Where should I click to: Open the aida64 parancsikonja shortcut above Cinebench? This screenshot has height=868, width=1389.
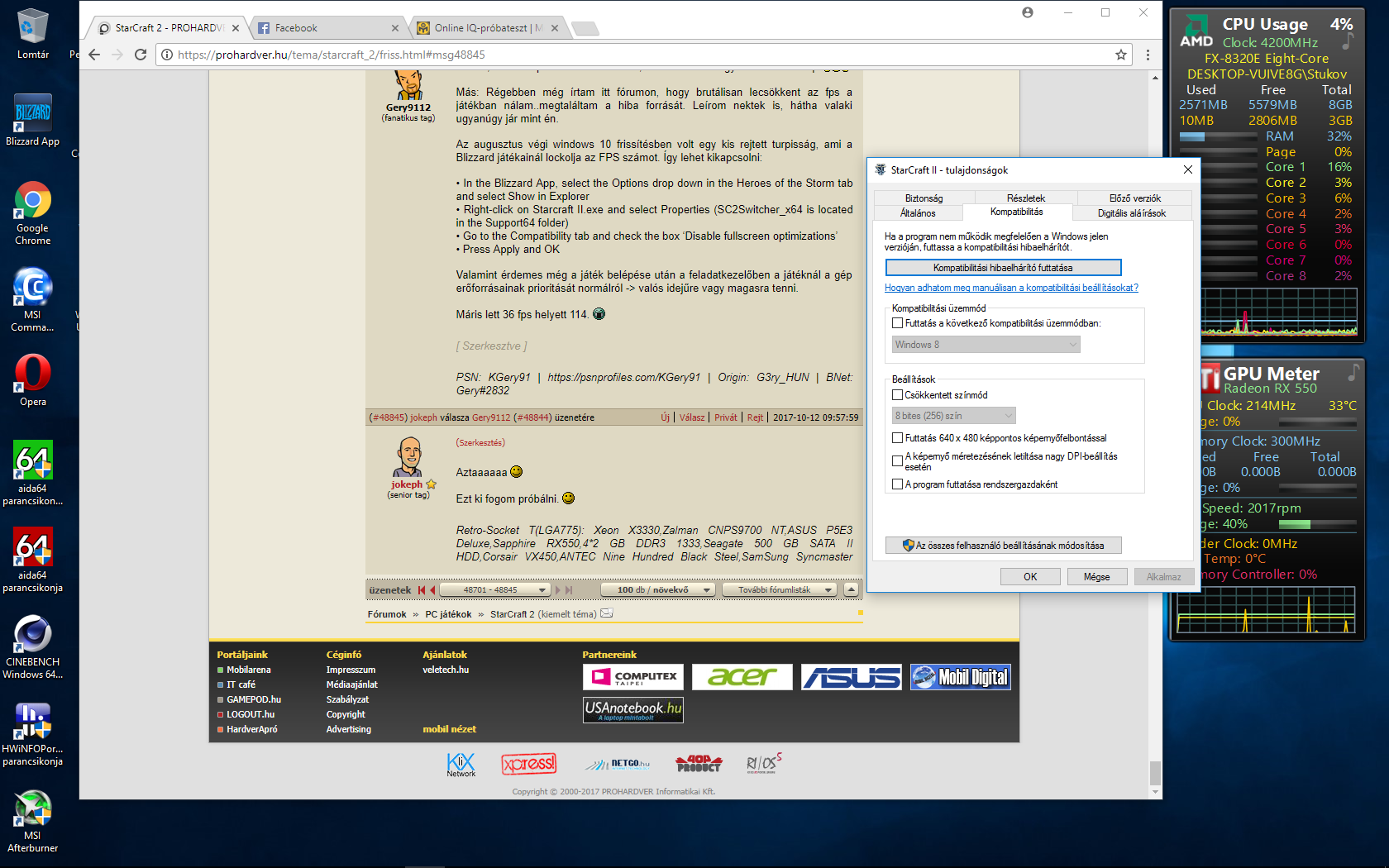[x=33, y=560]
